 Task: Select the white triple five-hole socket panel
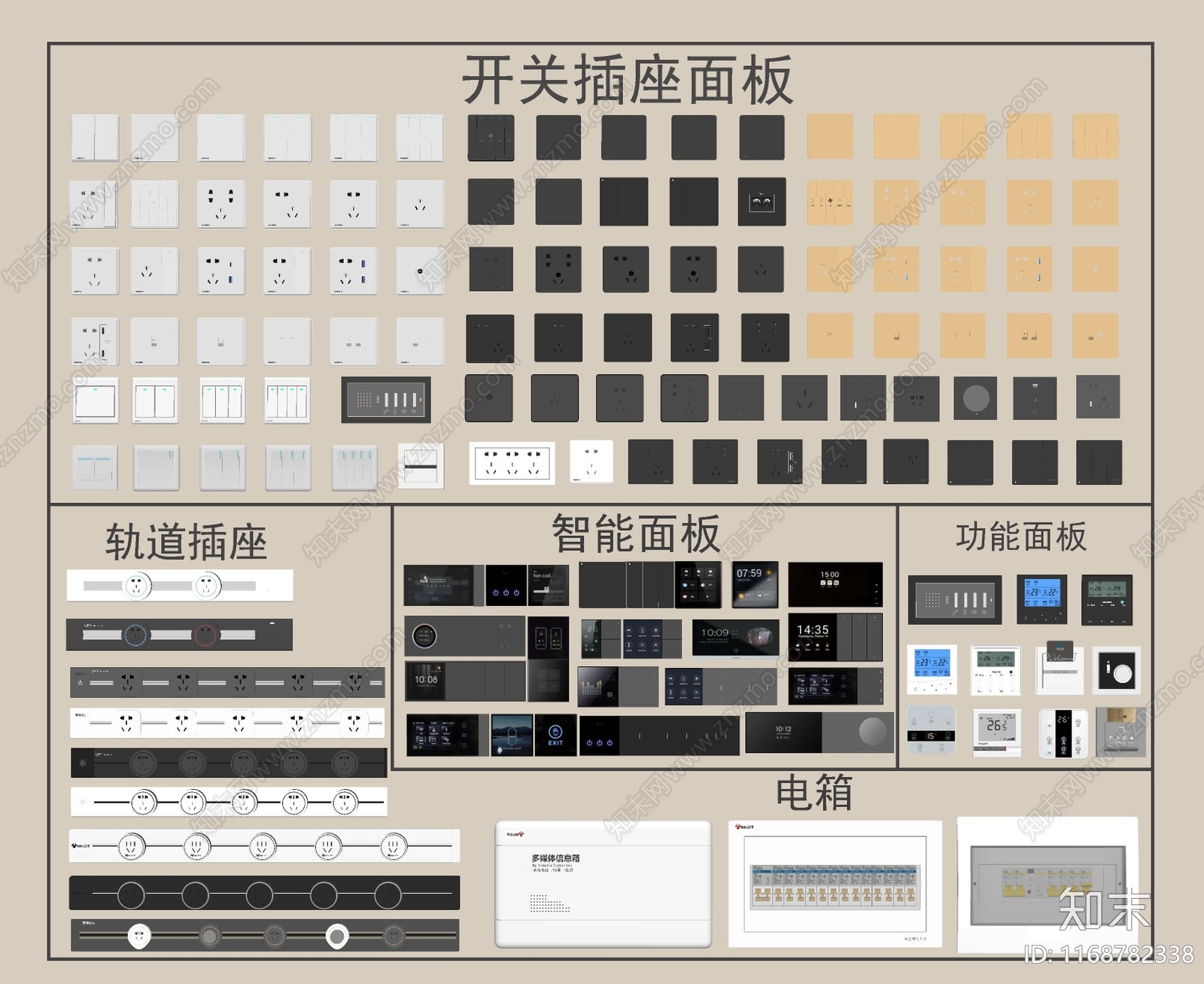point(512,462)
